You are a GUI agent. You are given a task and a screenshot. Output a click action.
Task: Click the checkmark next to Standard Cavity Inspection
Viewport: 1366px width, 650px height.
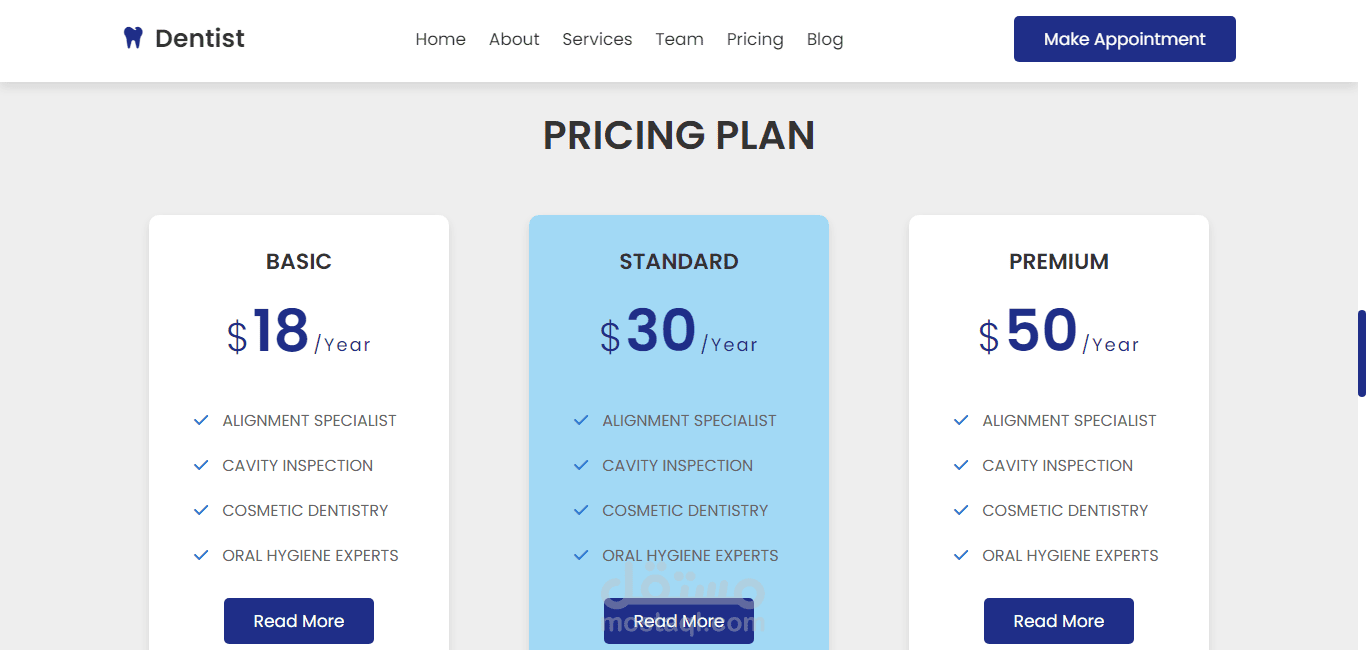581,465
